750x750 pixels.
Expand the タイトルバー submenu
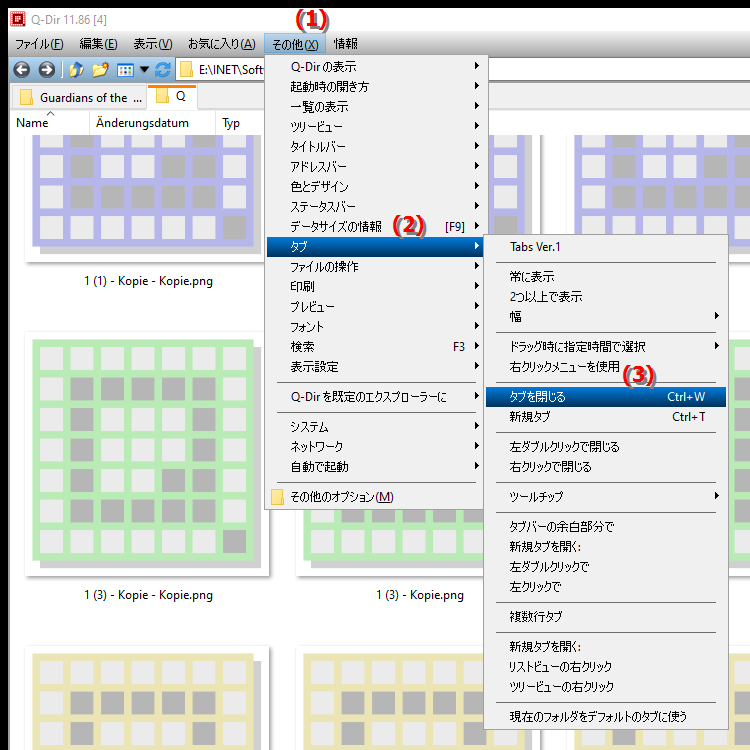375,146
